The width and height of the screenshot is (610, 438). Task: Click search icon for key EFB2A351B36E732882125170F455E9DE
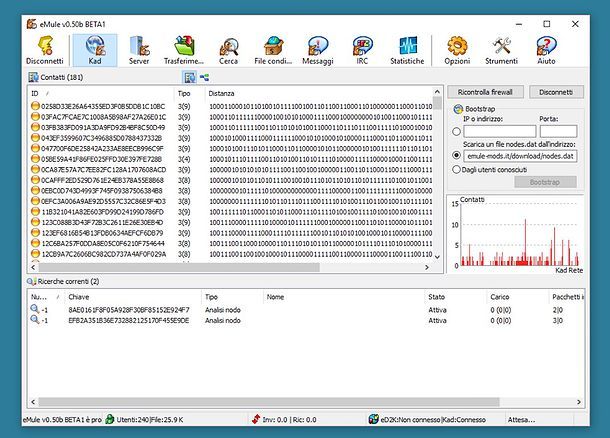click(x=35, y=319)
